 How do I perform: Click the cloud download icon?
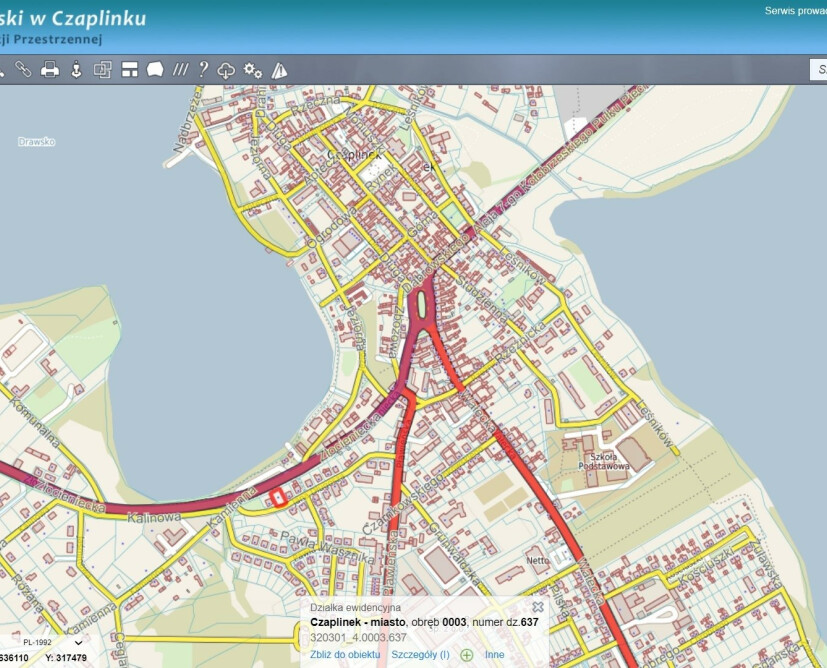pos(227,70)
